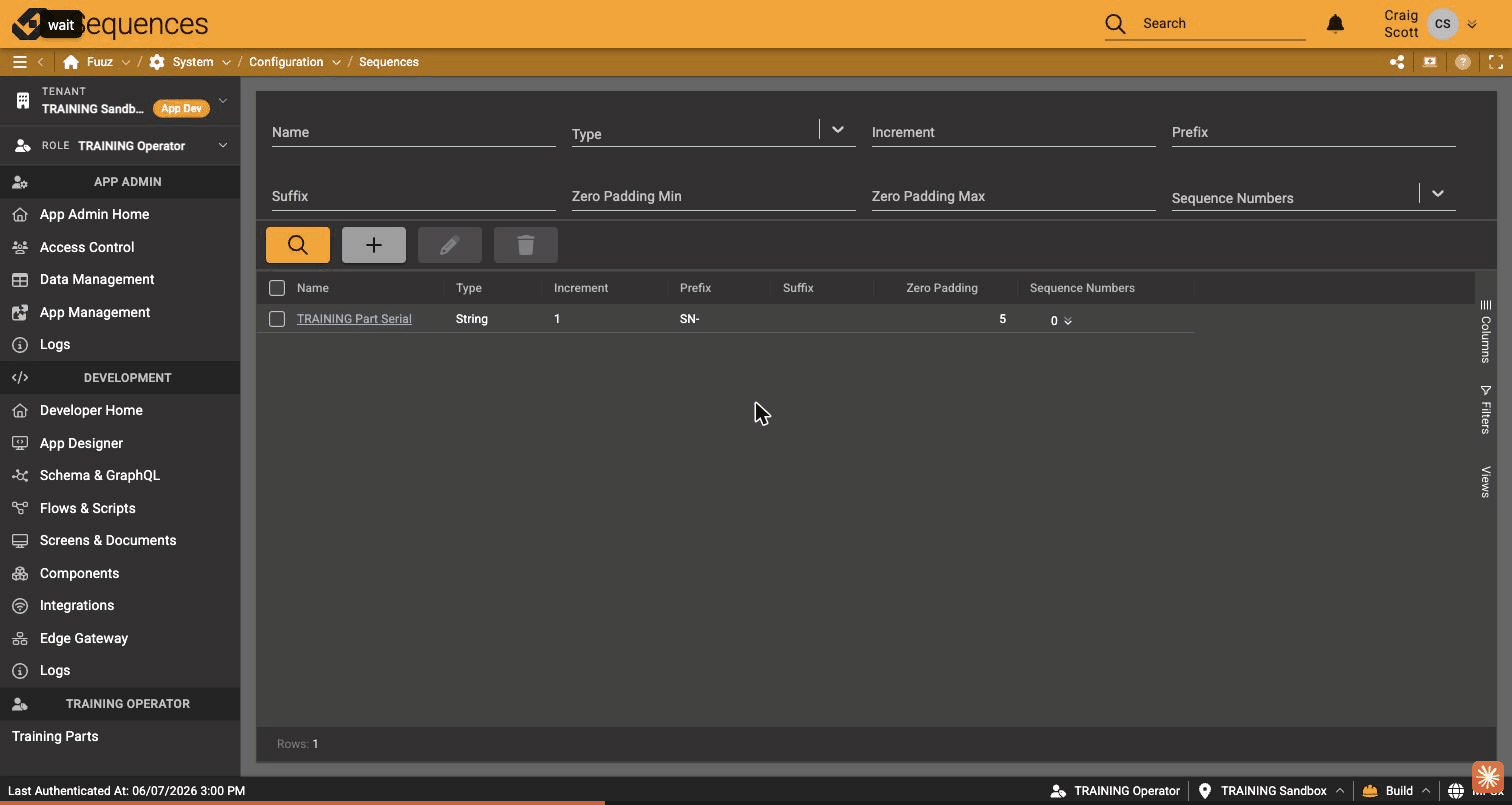The width and height of the screenshot is (1512, 805).
Task: Go to Schema & GraphQL menu item
Action: click(x=100, y=475)
